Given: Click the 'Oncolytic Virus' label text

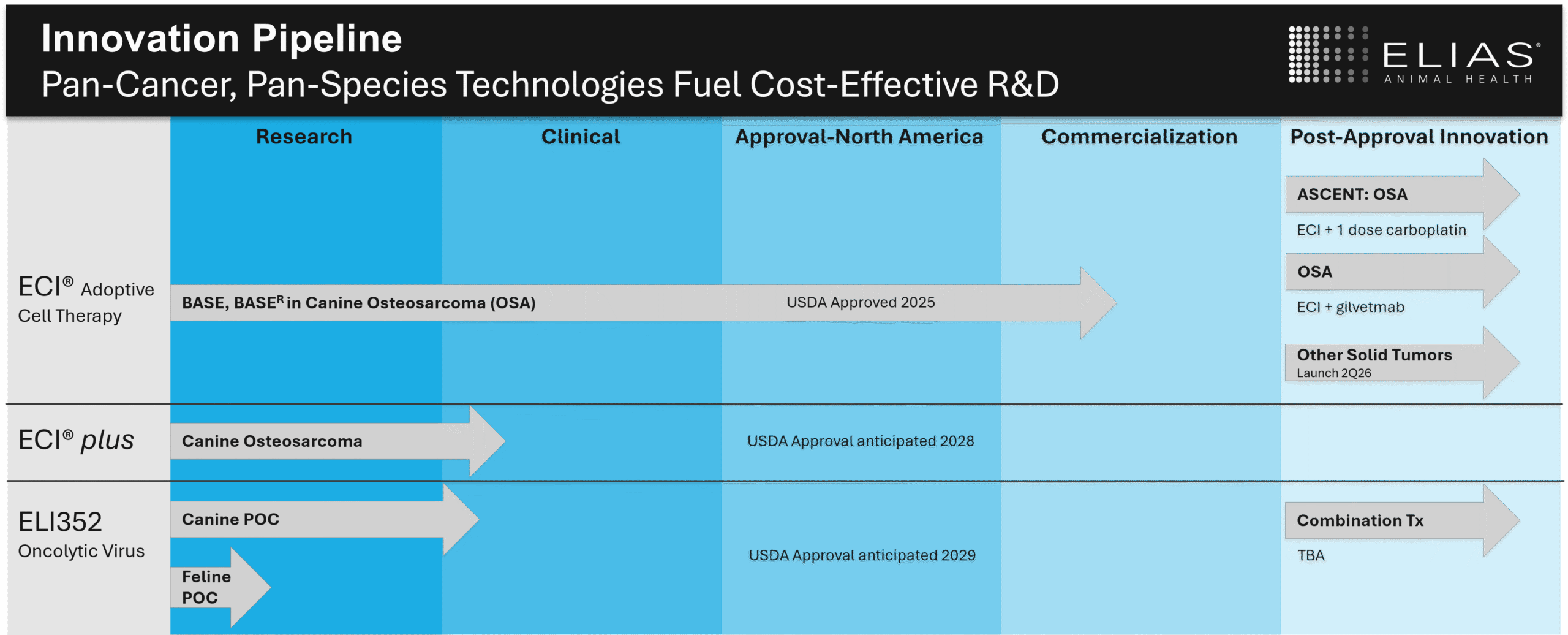Looking at the screenshot, I should 81,551.
